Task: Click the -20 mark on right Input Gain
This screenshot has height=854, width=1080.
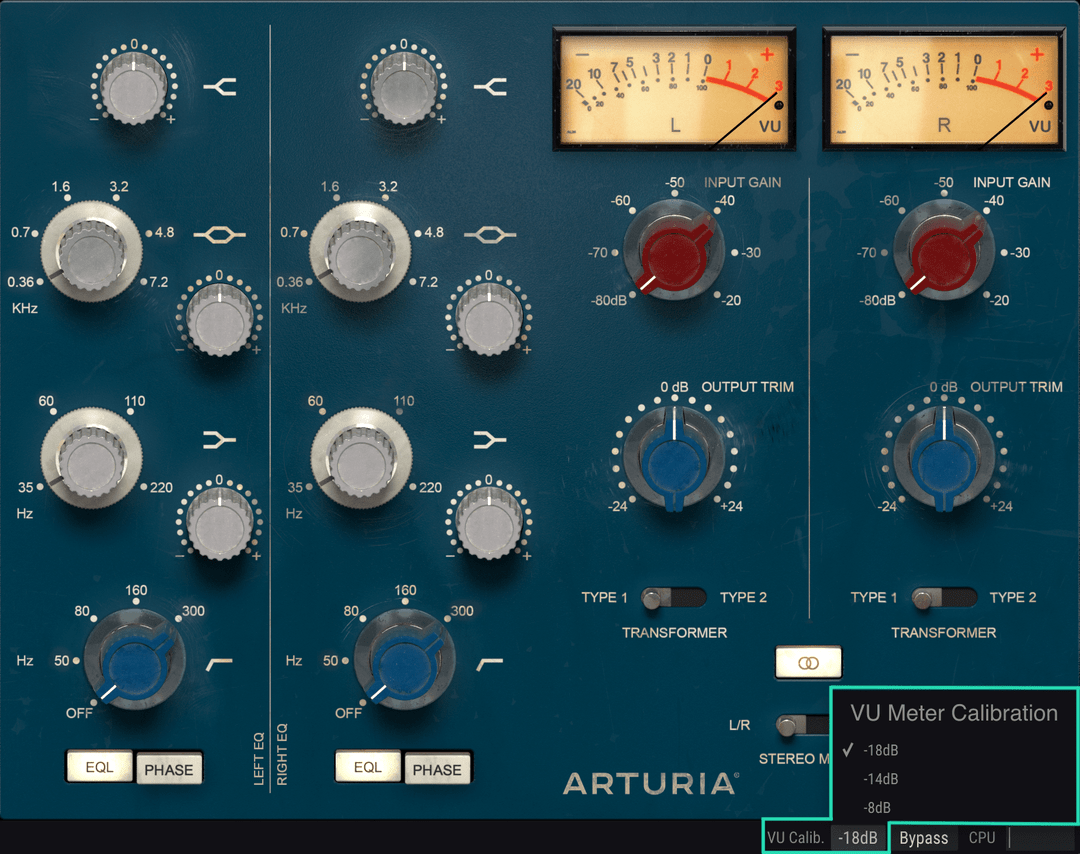Action: [1000, 300]
